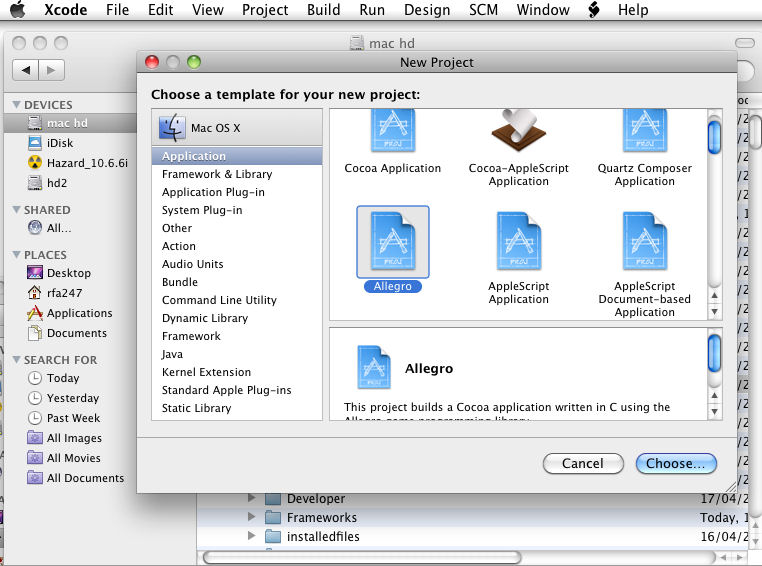The image size is (762, 566).
Task: Click Finder toolbar toggle pill button
Action: pos(744,43)
